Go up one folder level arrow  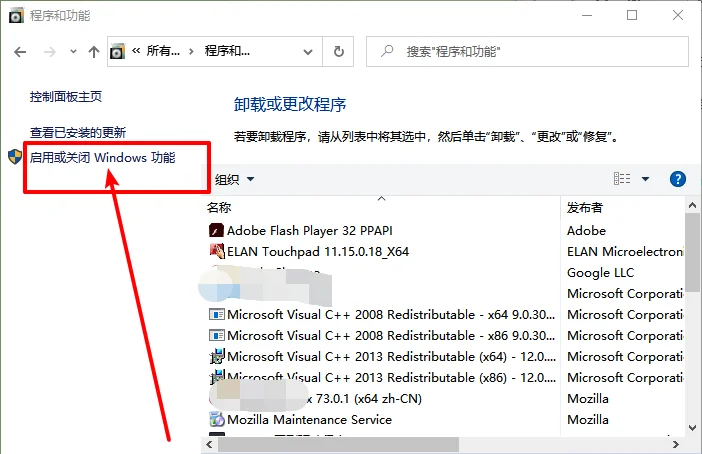pos(94,52)
